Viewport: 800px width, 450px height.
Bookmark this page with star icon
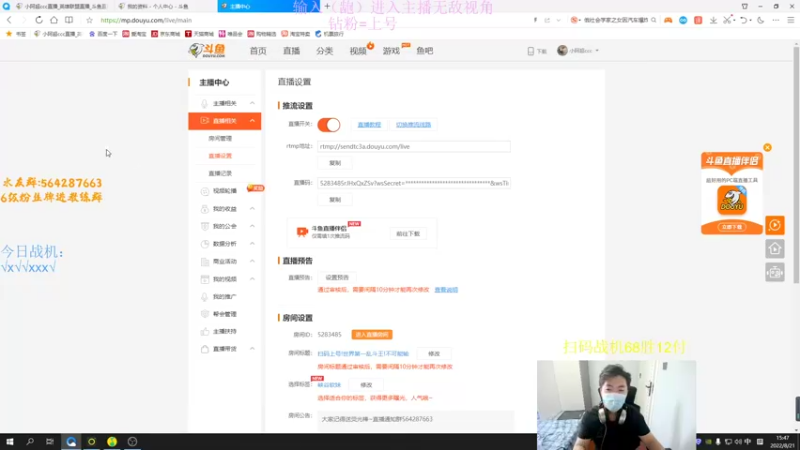(89, 20)
